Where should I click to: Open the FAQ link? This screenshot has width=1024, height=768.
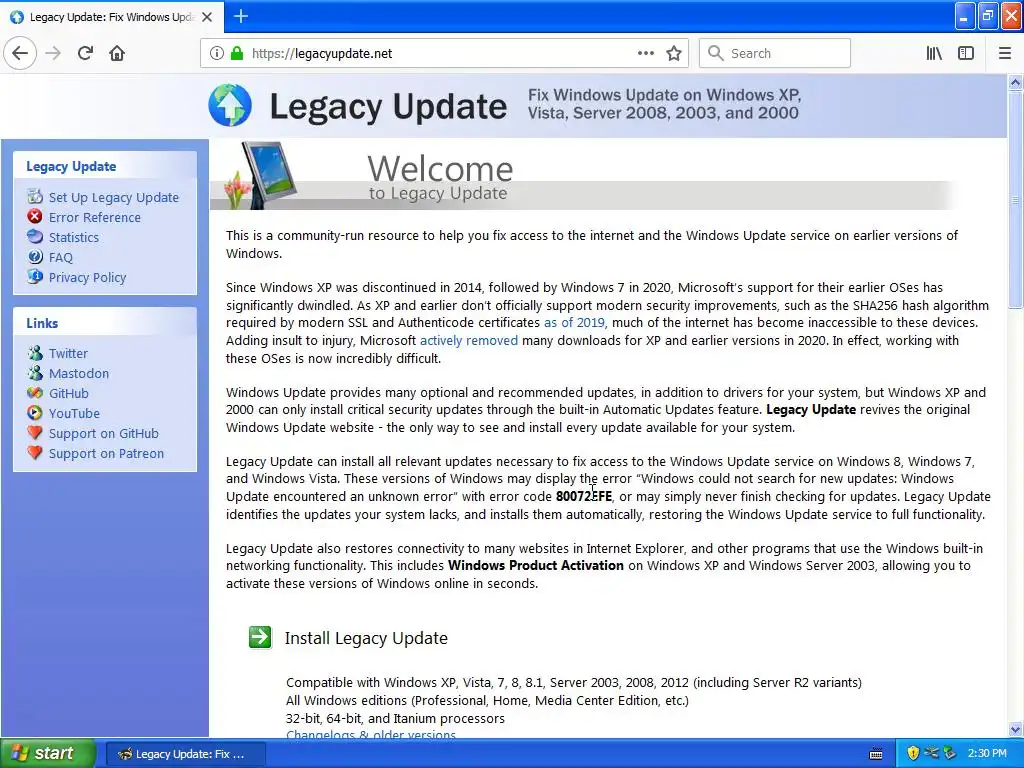61,257
